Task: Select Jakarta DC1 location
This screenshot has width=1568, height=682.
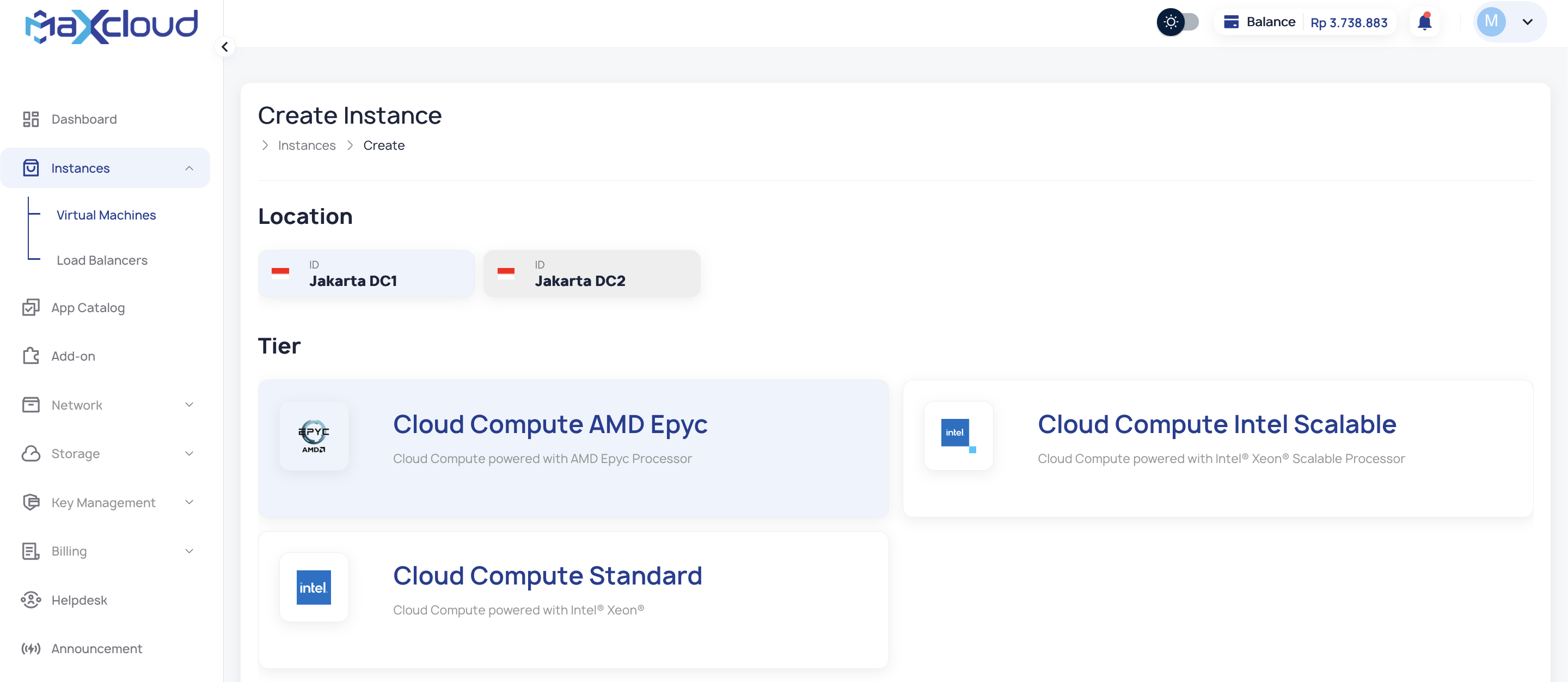Action: [x=366, y=273]
